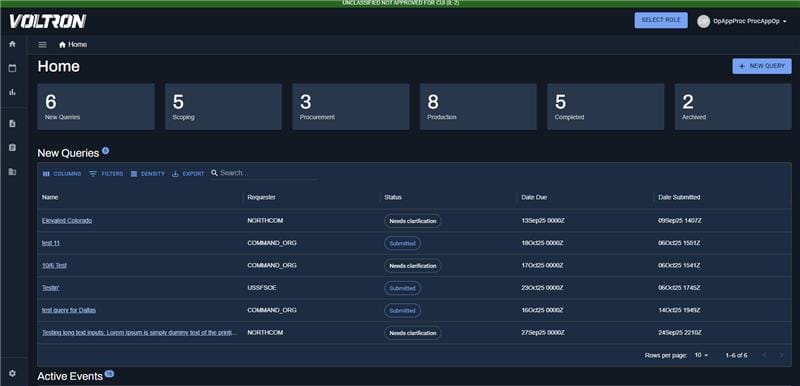Open the Rows per page dropdown
Screen dimensions: 800x386
pos(702,355)
